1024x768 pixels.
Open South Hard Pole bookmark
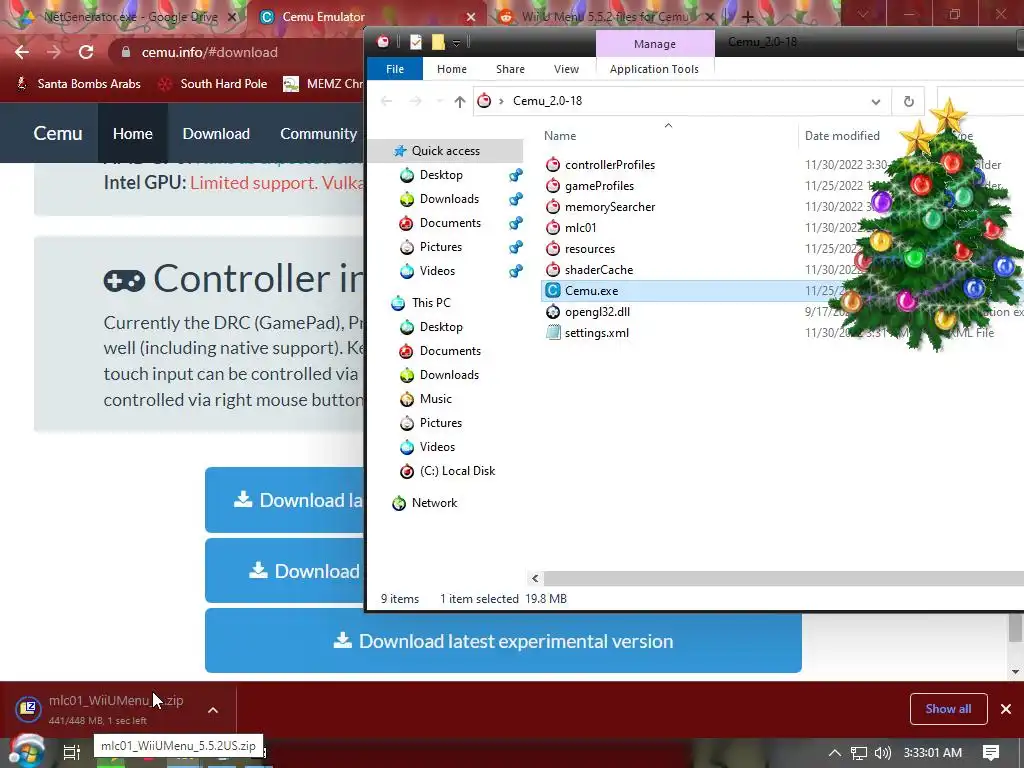point(214,84)
